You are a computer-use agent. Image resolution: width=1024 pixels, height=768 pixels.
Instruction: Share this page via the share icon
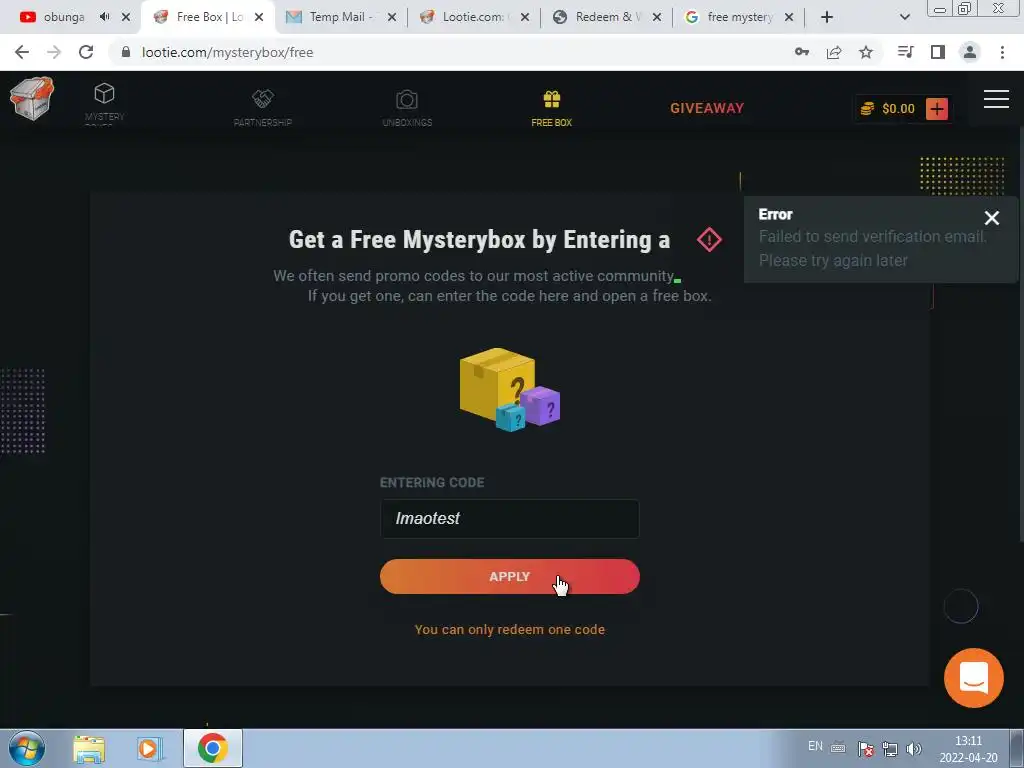click(834, 52)
